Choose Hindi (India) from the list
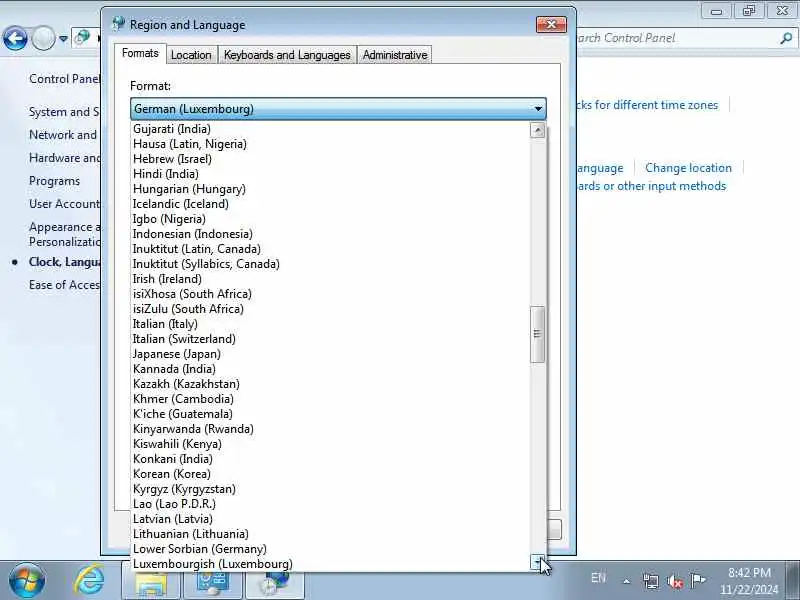The height and width of the screenshot is (600, 800). tap(331, 173)
